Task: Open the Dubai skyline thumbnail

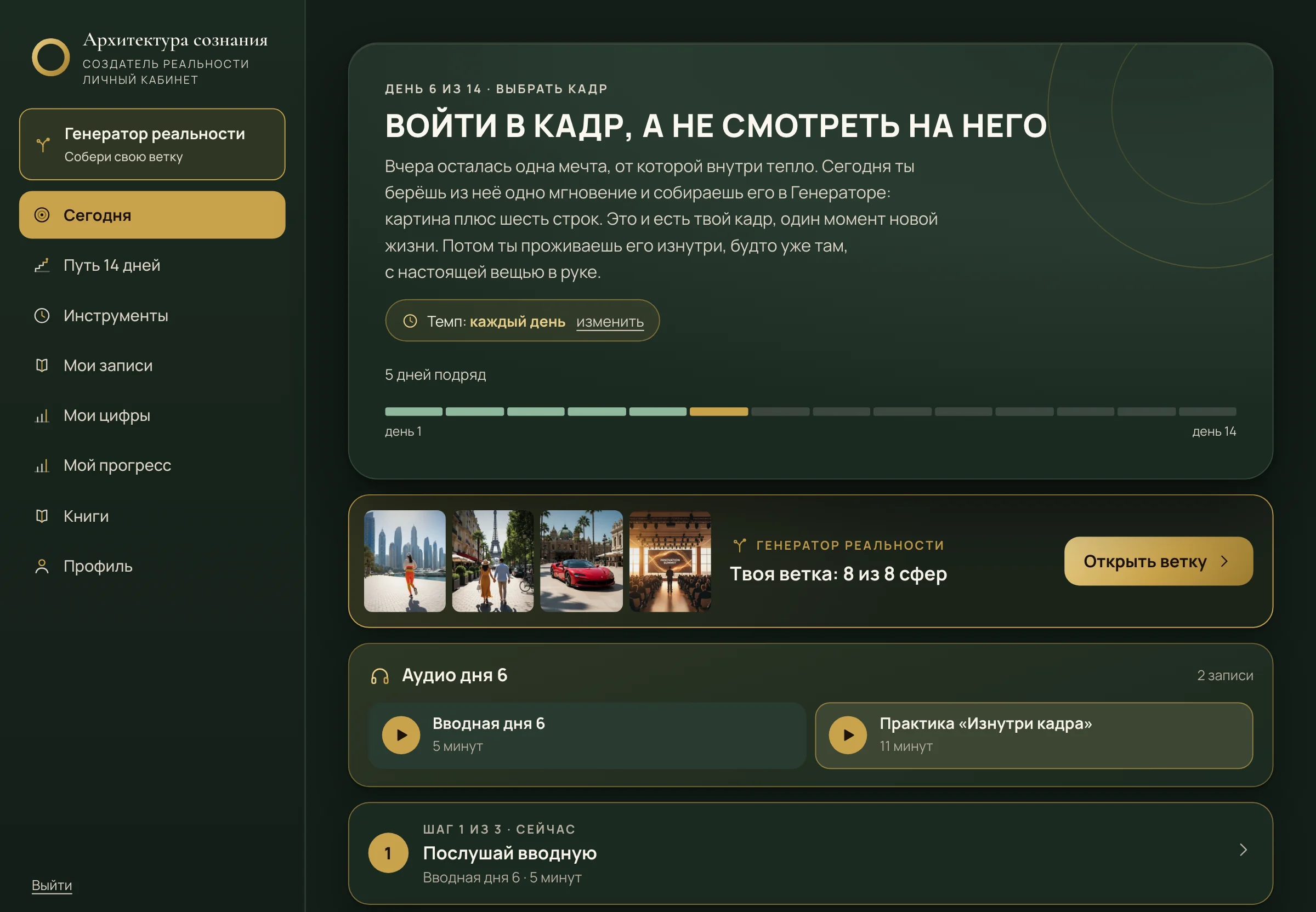Action: click(x=405, y=561)
